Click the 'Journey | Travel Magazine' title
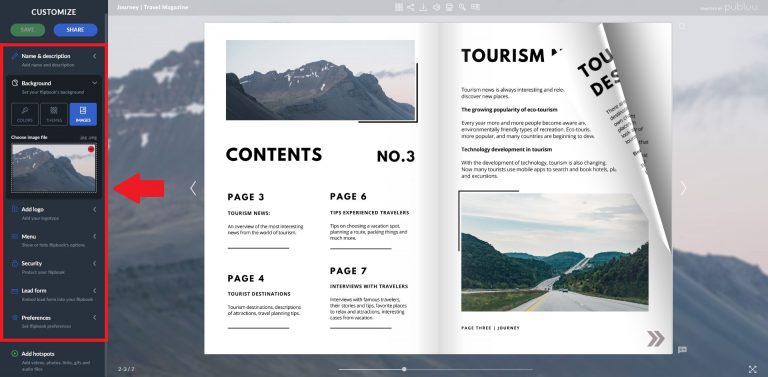Image resolution: width=768 pixels, height=377 pixels. (152, 7)
